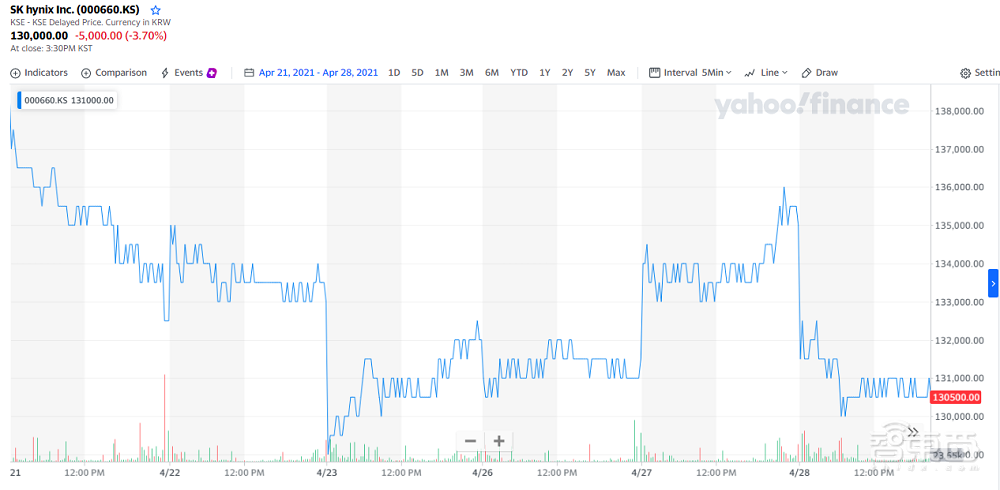This screenshot has height=490, width=1000.
Task: Click the blue arrow on the chart's right edge
Action: click(993, 283)
